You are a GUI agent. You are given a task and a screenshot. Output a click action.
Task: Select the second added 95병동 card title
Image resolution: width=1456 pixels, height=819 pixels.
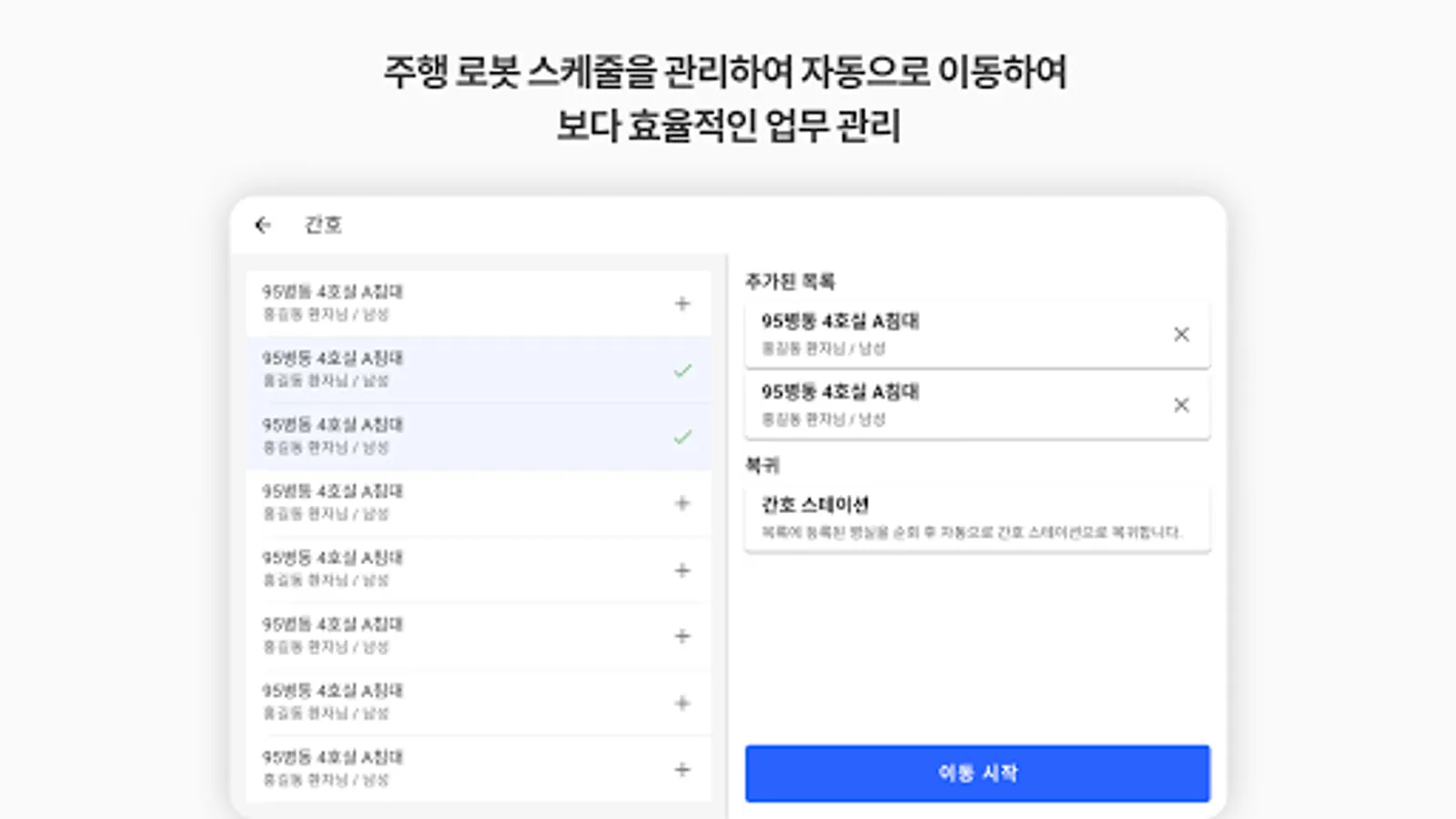click(840, 392)
